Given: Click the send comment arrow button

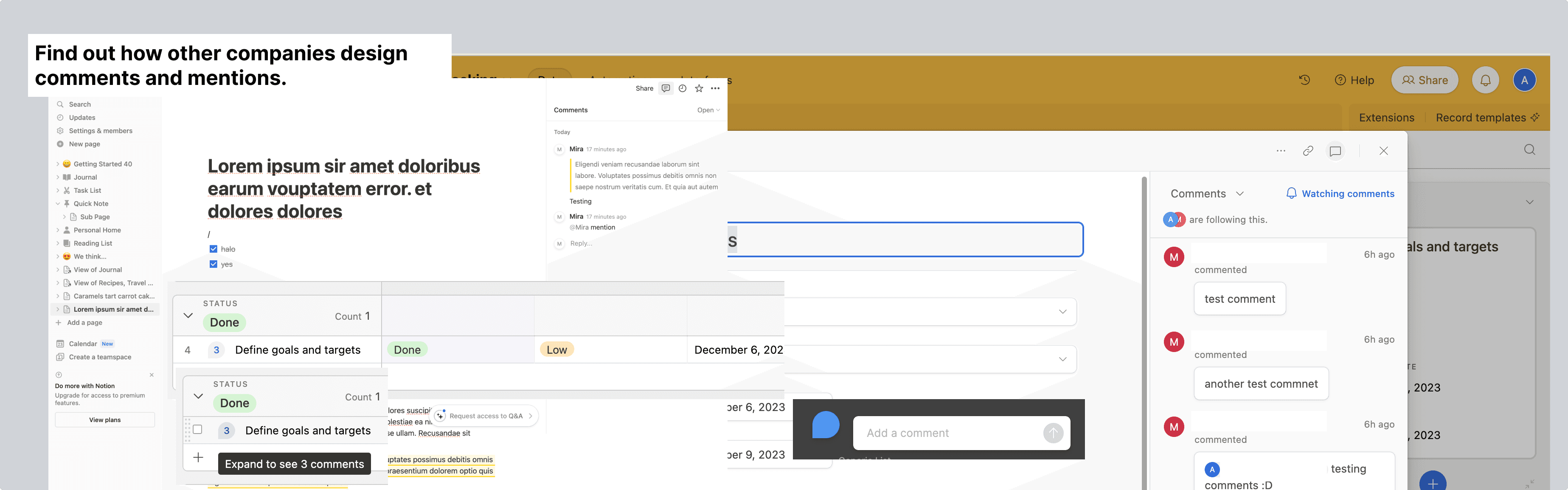Looking at the screenshot, I should [x=1053, y=434].
